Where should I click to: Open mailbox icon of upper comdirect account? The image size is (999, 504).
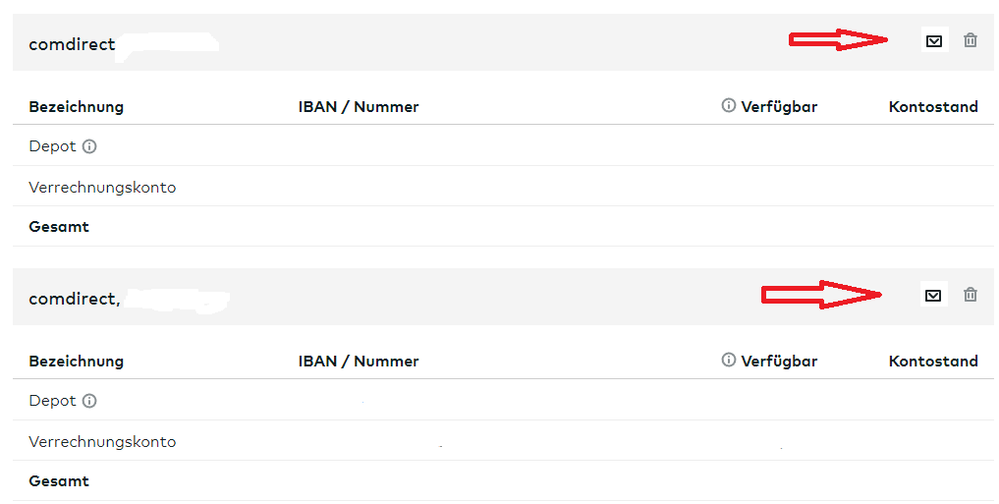(x=934, y=41)
